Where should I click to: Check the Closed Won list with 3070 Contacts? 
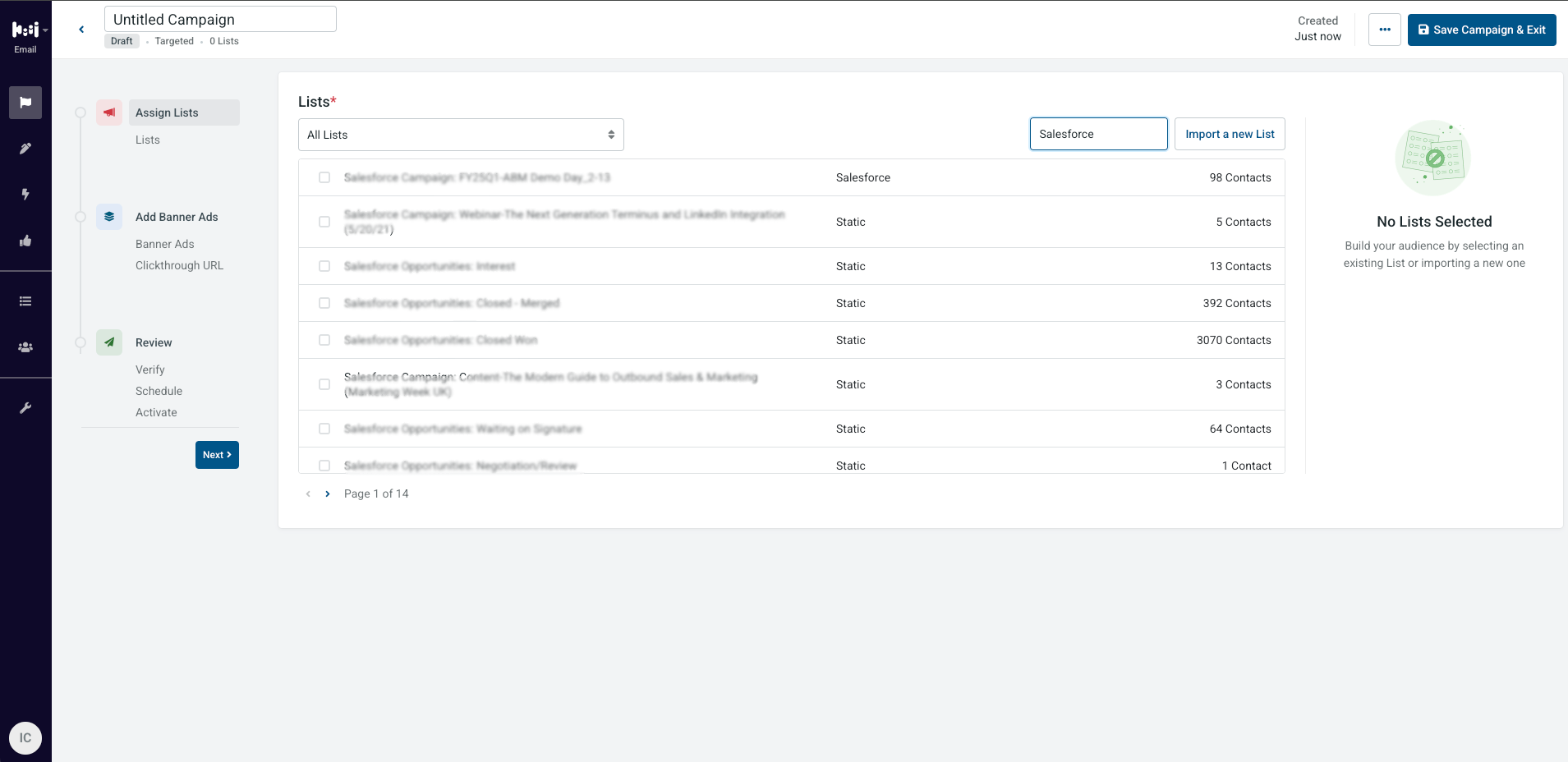pyautogui.click(x=324, y=340)
